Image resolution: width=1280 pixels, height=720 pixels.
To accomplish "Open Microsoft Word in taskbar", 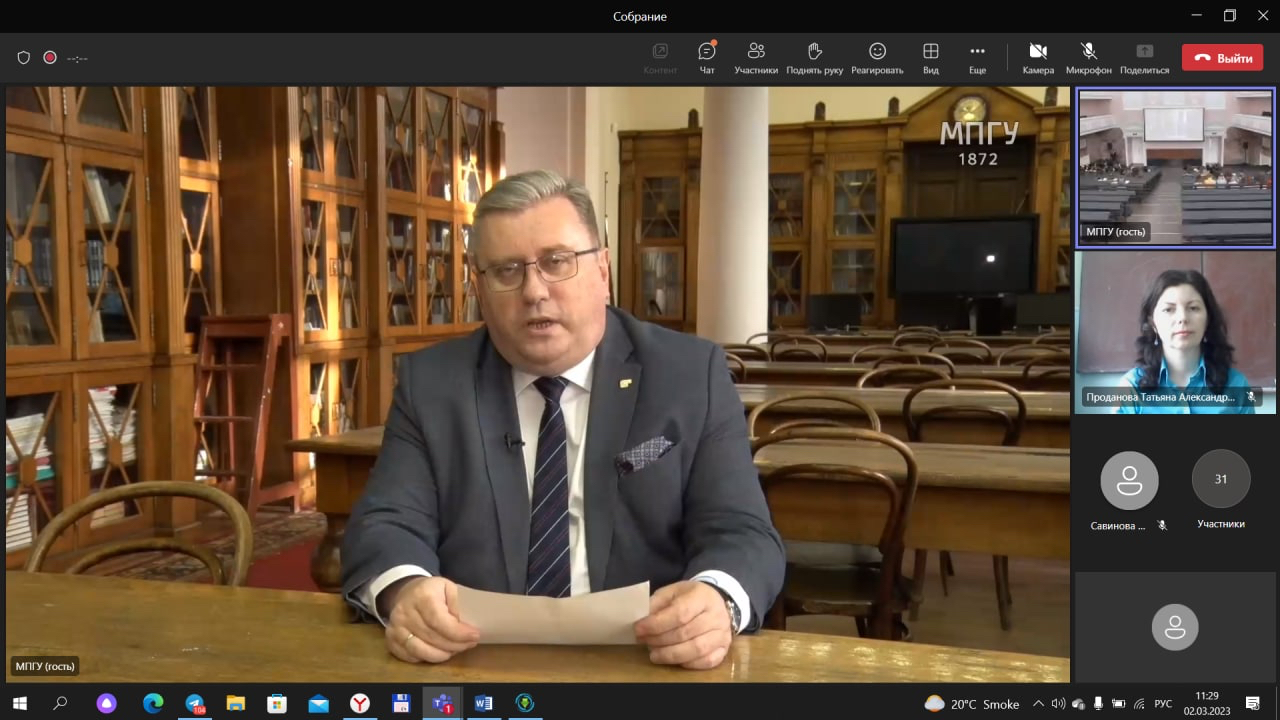I will click(x=483, y=703).
